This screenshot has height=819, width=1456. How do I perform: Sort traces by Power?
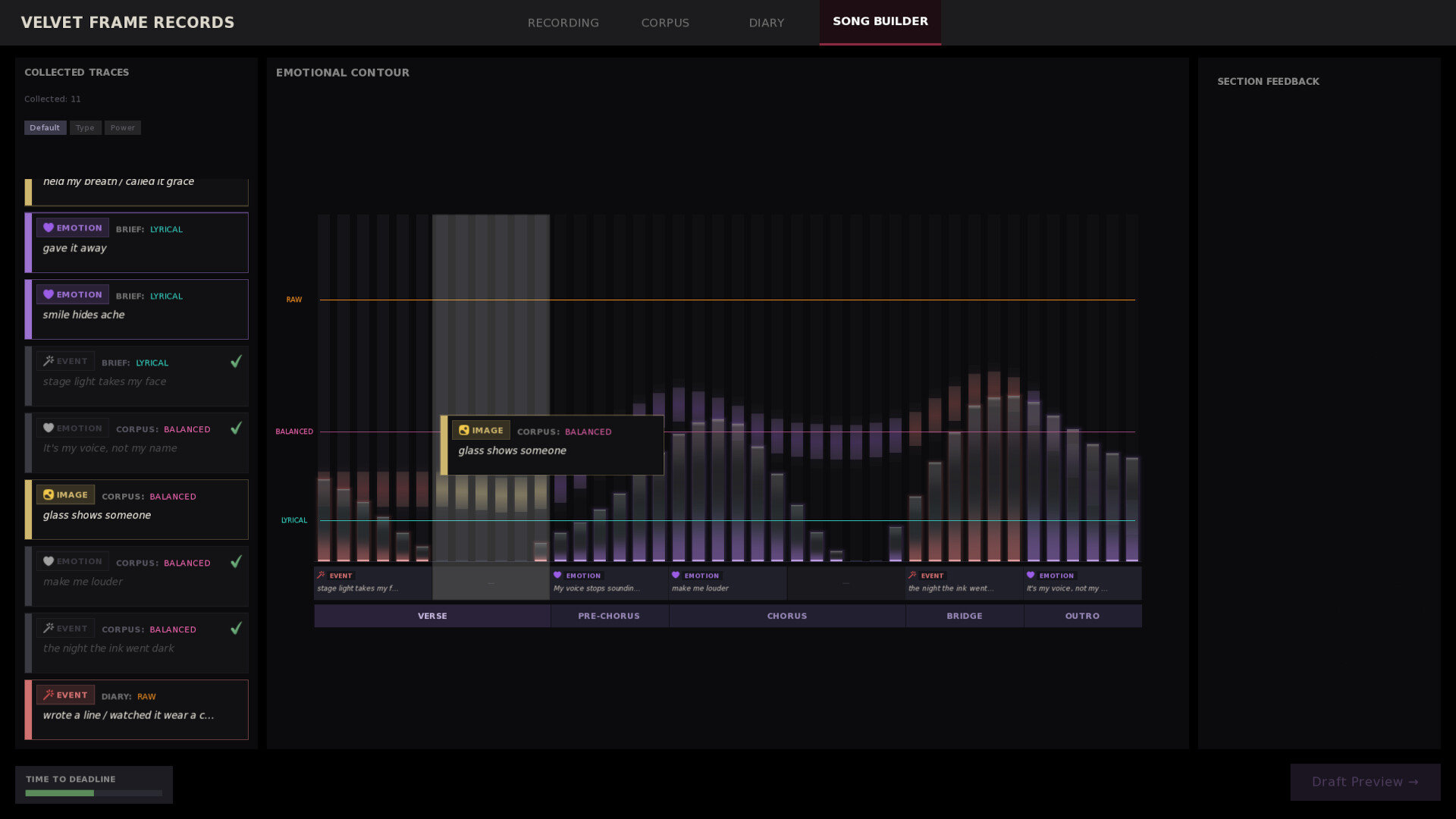(x=122, y=127)
